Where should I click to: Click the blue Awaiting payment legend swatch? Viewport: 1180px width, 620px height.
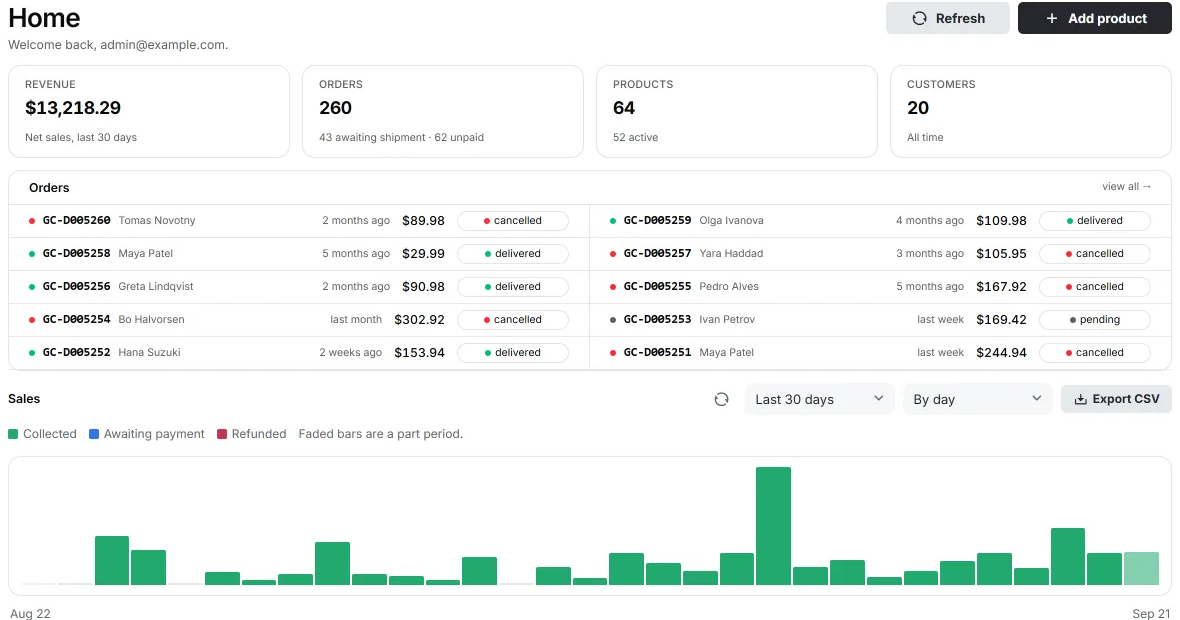[x=94, y=434]
